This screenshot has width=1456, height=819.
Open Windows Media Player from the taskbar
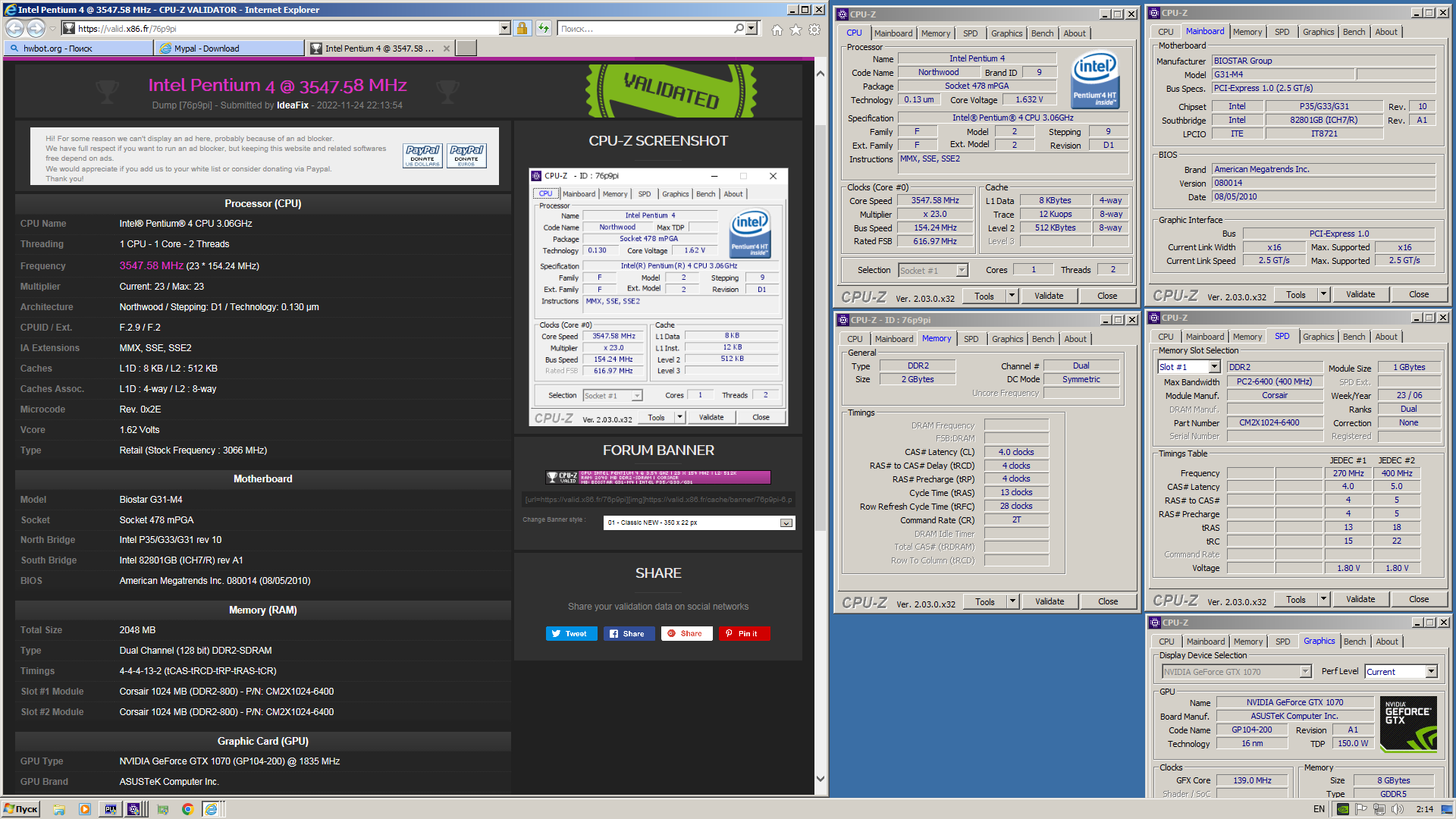coord(85,809)
